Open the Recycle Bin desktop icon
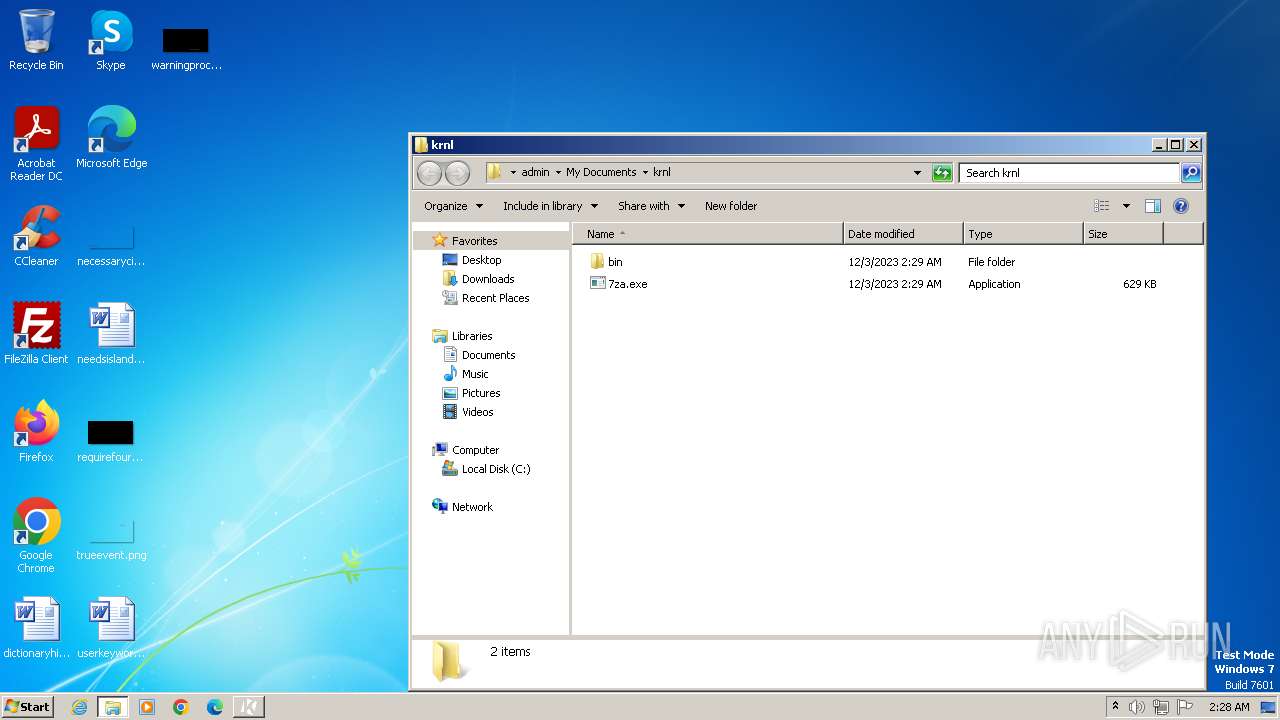 (36, 40)
